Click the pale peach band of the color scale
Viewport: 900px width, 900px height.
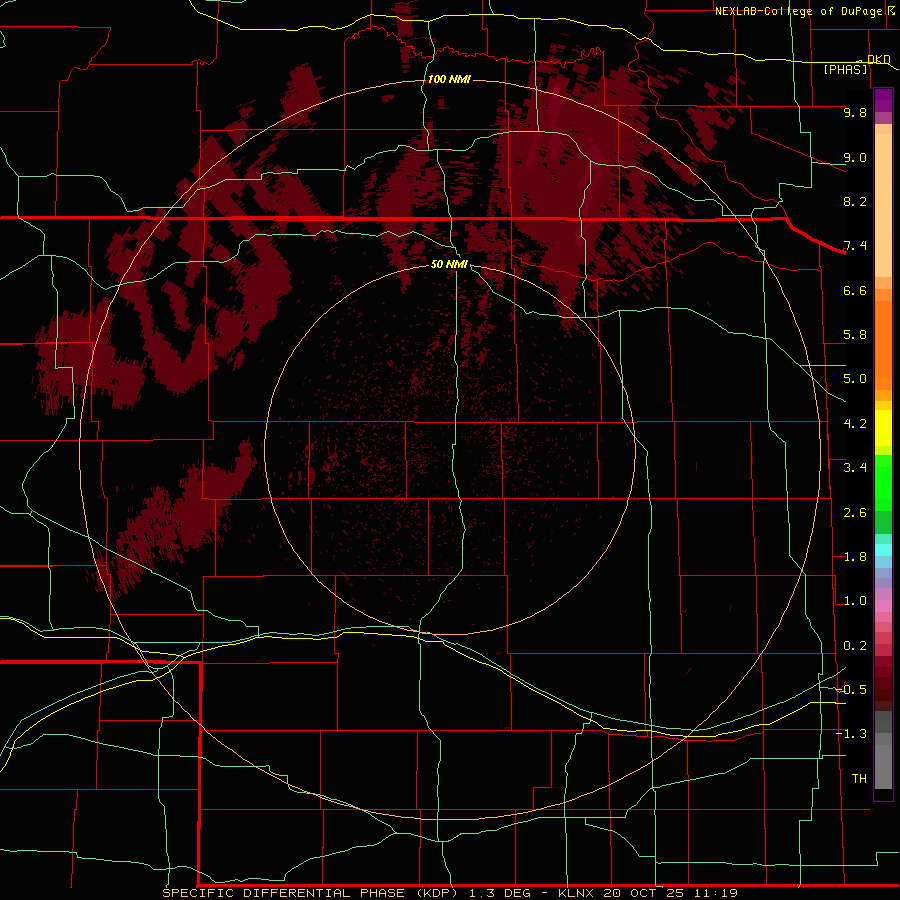[x=883, y=205]
